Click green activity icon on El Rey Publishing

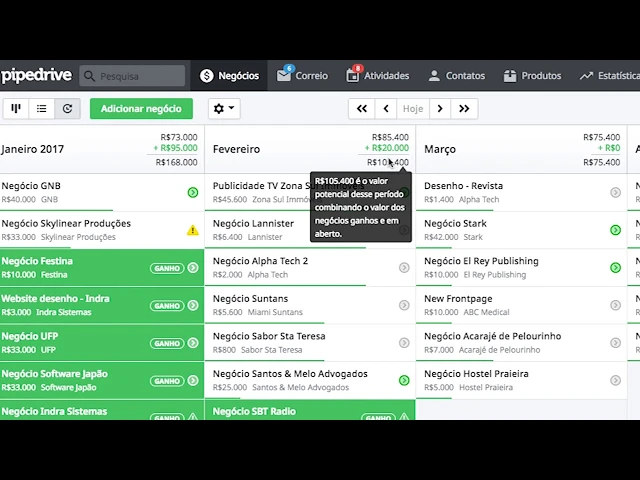616,268
